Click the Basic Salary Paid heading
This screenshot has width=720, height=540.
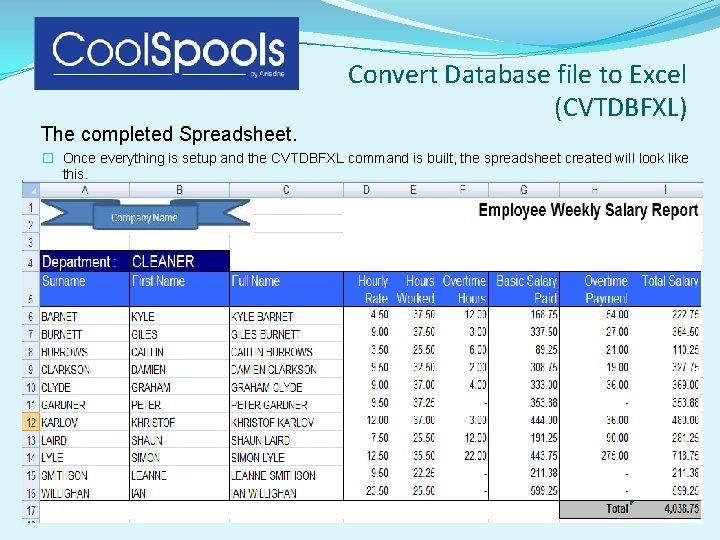pyautogui.click(x=524, y=289)
